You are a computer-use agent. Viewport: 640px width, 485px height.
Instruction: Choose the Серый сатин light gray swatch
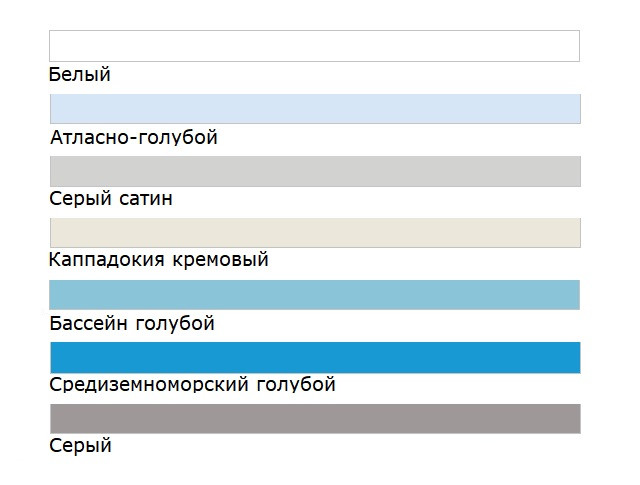pos(314,171)
